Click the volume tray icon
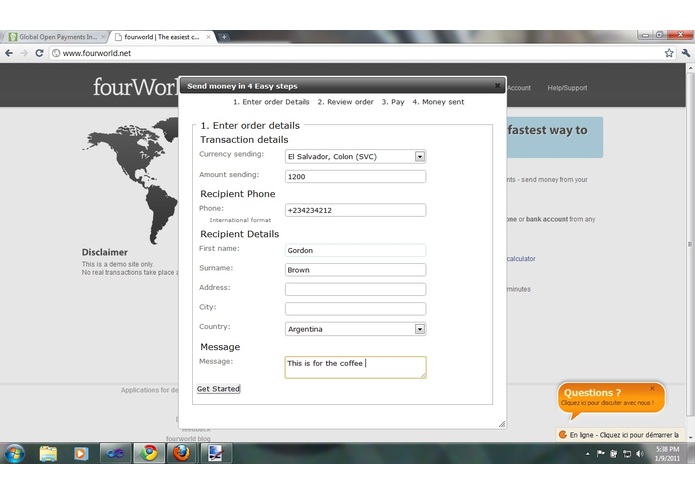Viewport: 695px width, 494px height. (640, 454)
